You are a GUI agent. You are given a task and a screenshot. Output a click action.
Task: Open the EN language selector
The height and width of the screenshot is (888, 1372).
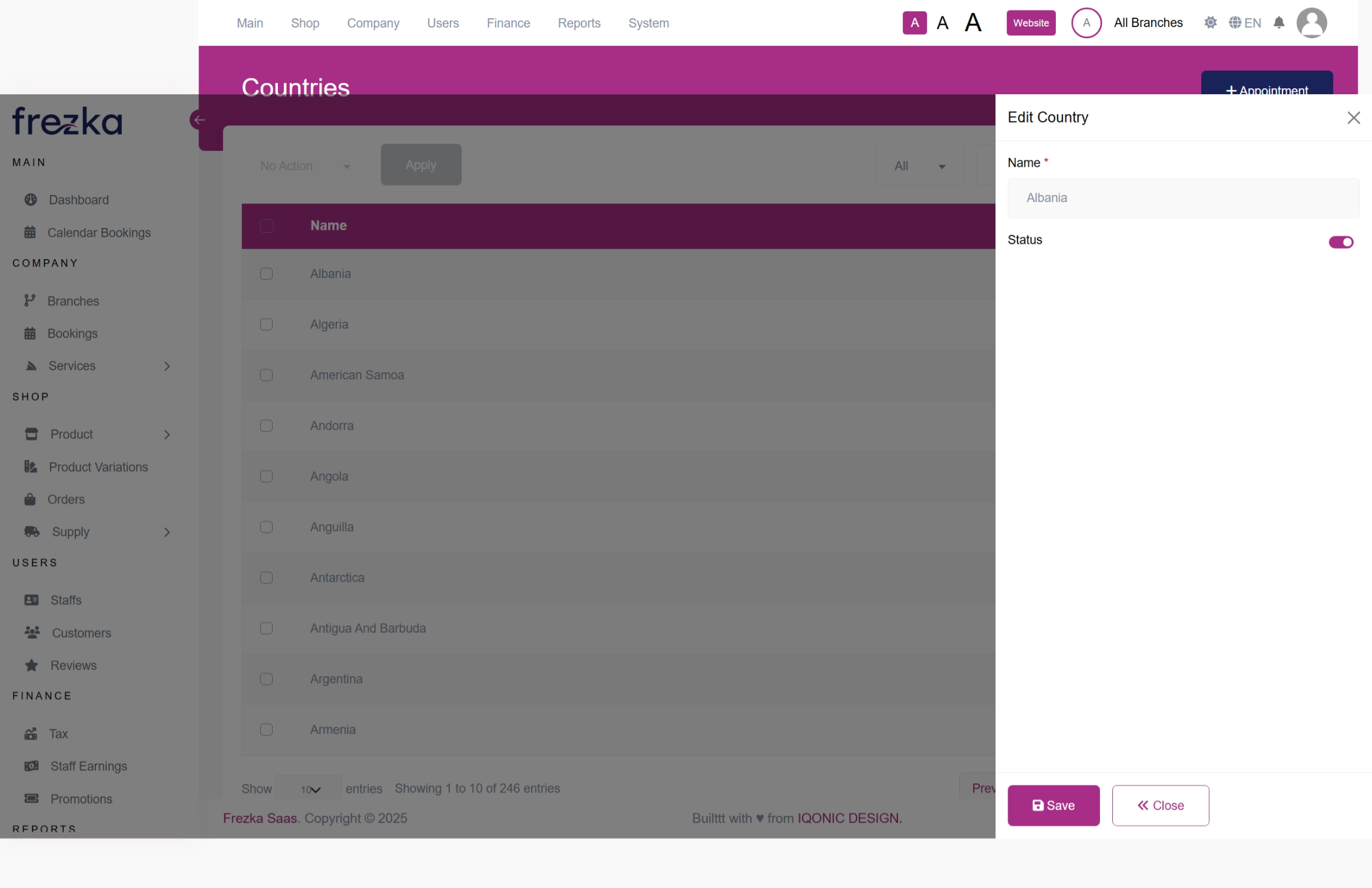click(1245, 23)
